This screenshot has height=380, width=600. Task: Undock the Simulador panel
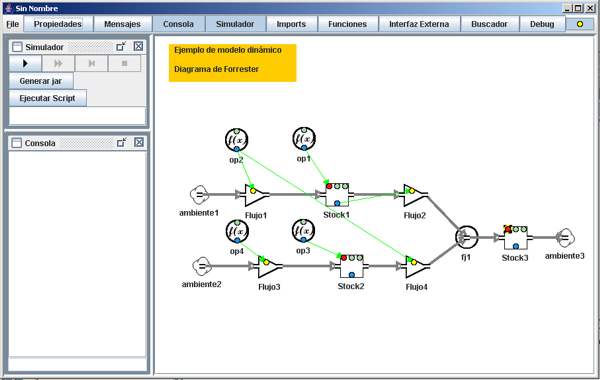121,47
